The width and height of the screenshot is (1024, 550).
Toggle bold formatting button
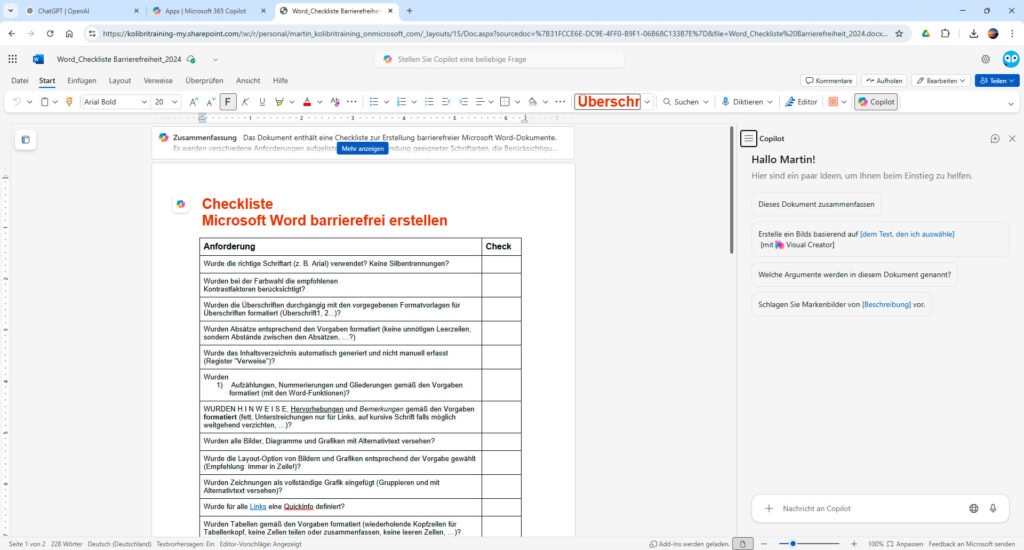[227, 102]
